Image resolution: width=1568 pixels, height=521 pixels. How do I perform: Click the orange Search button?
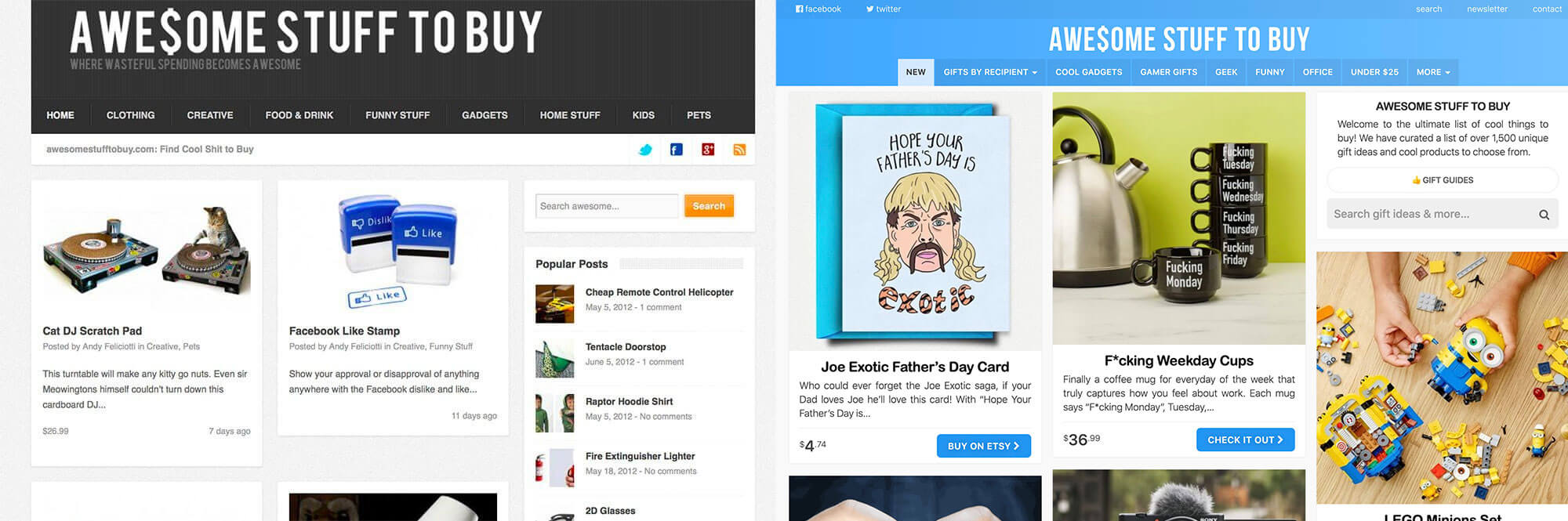(x=709, y=206)
